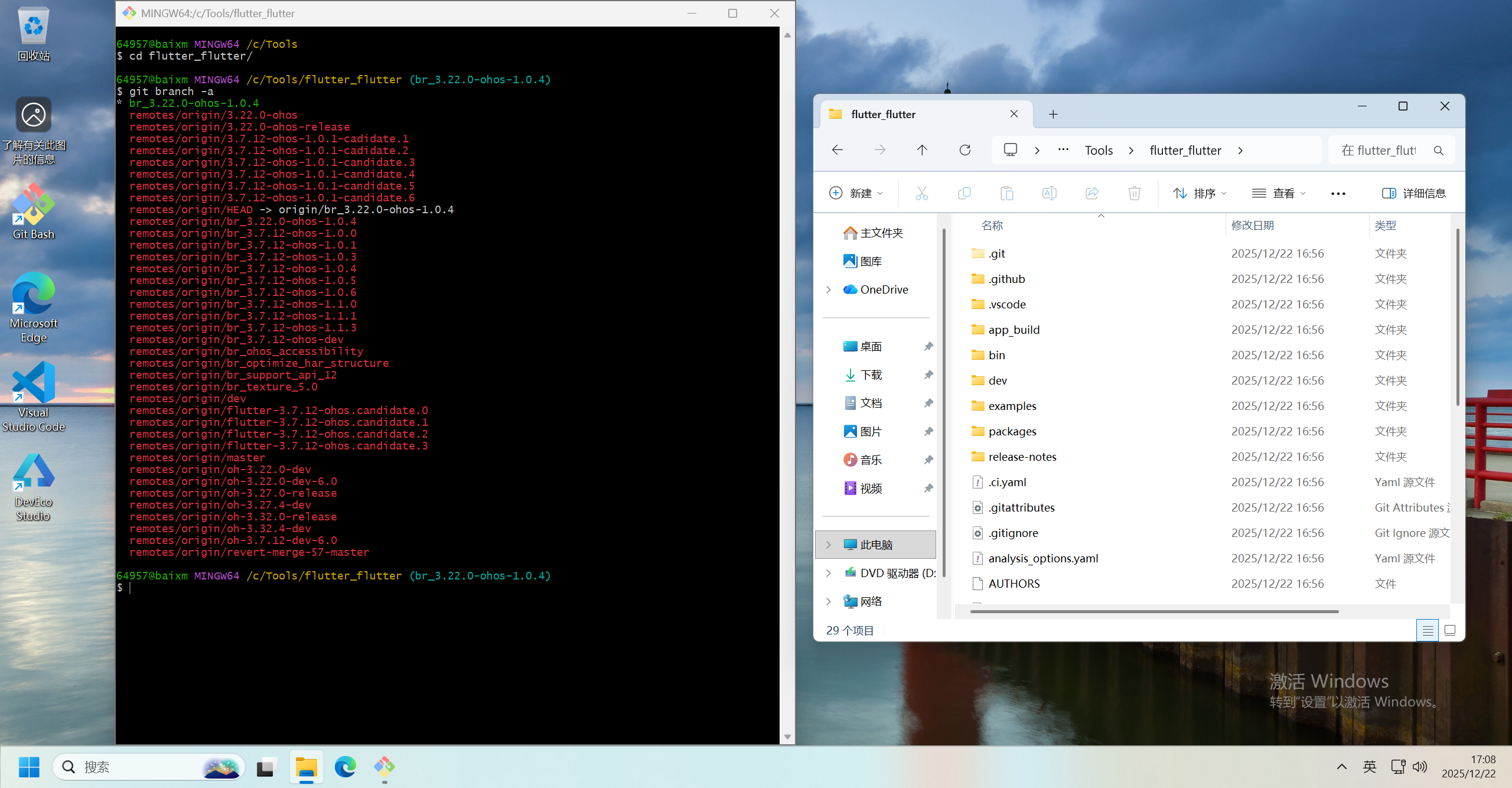Expand the OneDrive tree node
Image resolution: width=1512 pixels, height=788 pixels.
click(829, 289)
